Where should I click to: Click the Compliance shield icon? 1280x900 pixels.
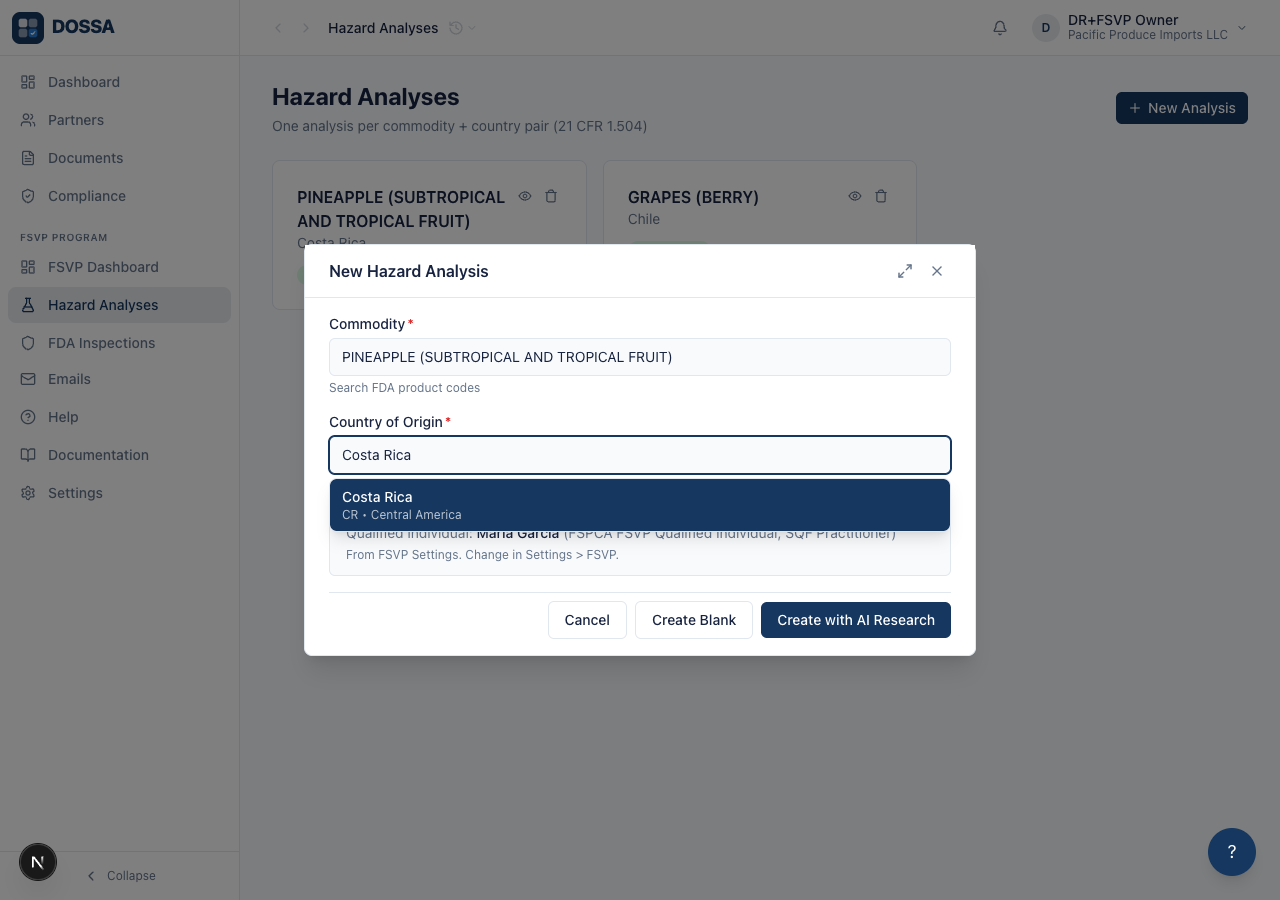[x=28, y=196]
